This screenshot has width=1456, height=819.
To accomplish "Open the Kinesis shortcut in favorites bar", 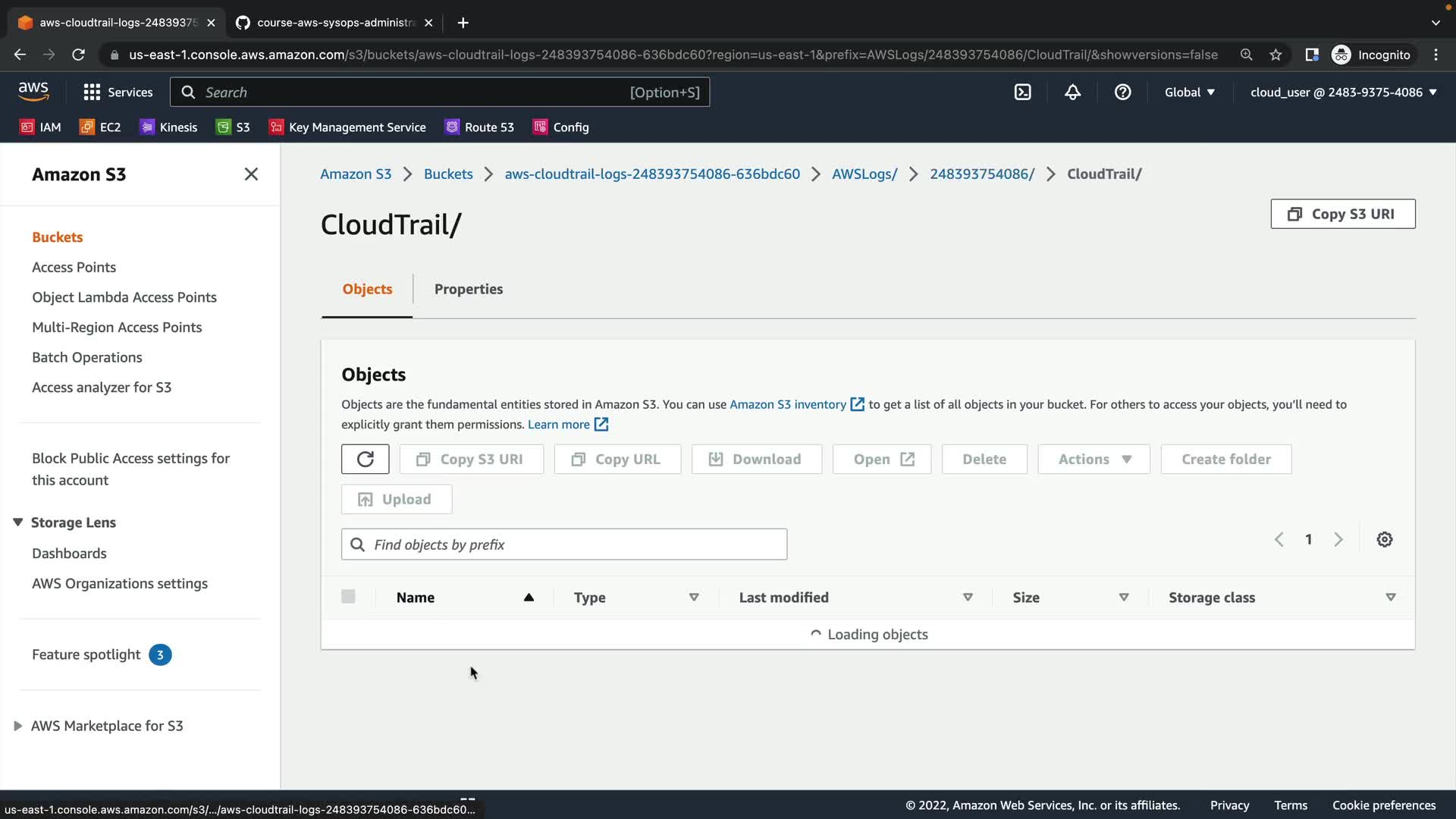I will point(168,127).
